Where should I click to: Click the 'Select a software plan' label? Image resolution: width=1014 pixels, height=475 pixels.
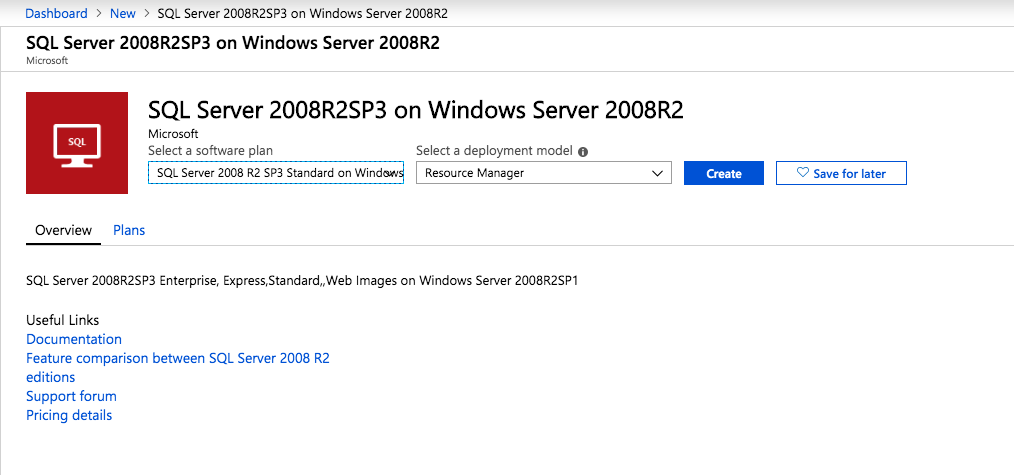[x=210, y=151]
